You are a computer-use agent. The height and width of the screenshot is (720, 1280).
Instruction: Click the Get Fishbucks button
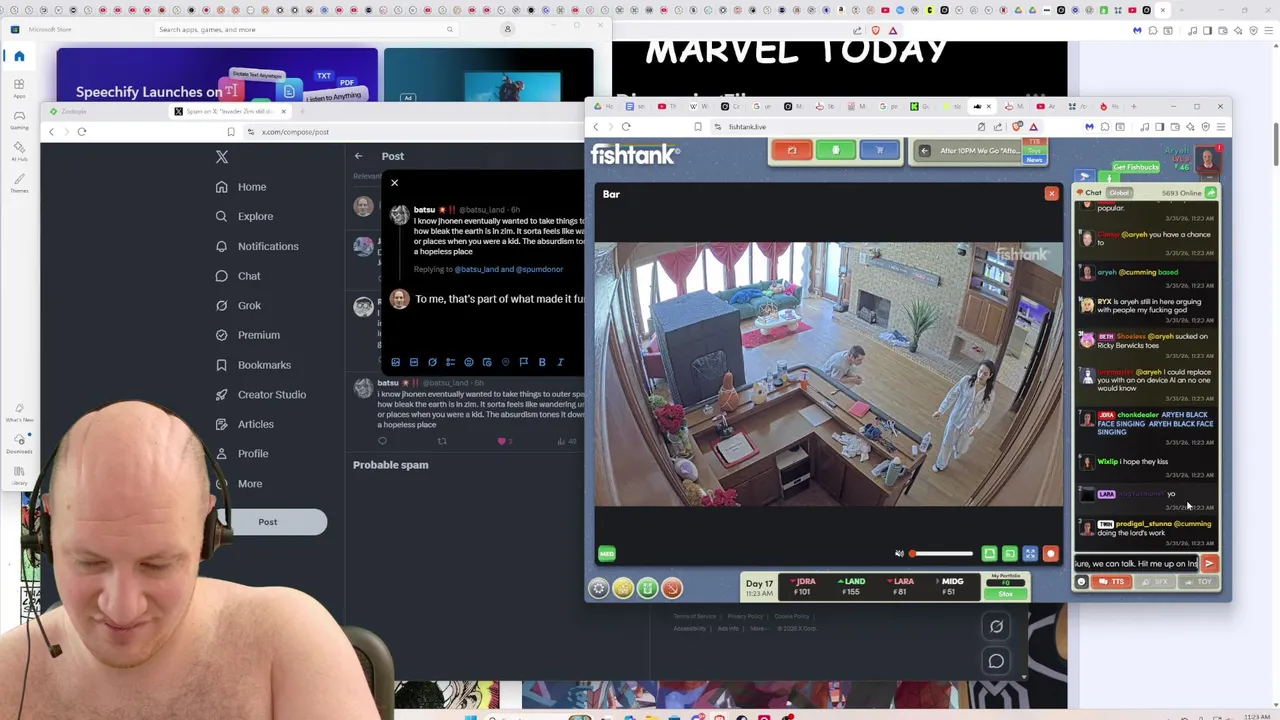coord(1135,167)
